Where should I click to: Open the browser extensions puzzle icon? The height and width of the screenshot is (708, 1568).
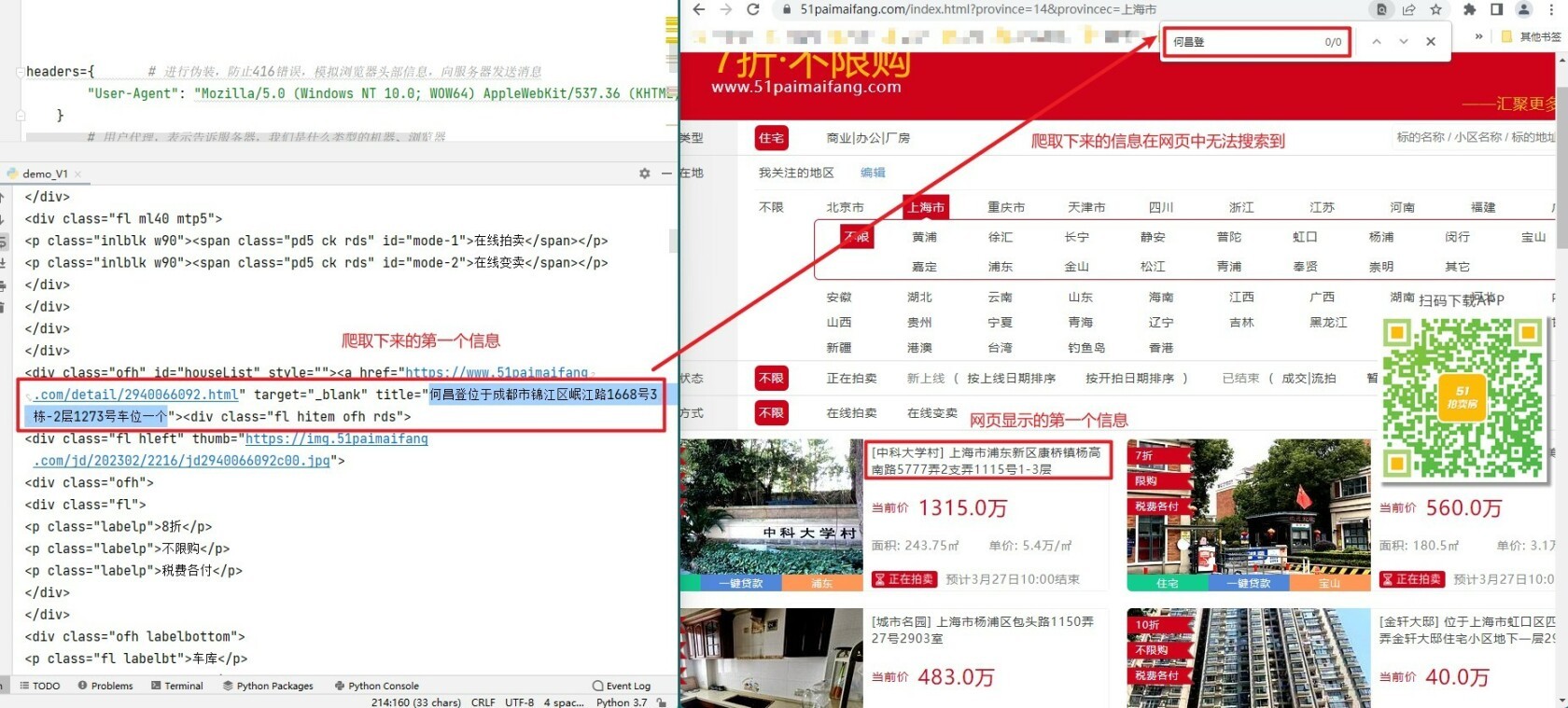tap(1470, 9)
